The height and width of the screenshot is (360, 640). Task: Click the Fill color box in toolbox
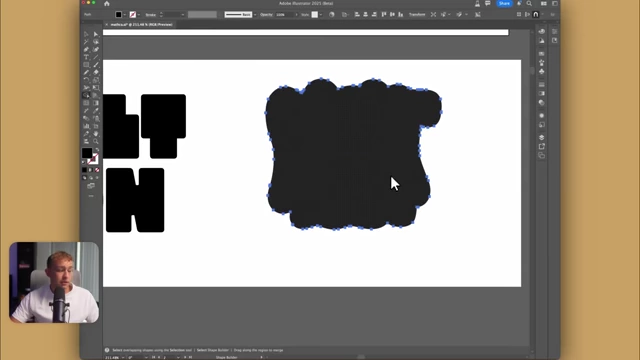tap(87, 153)
